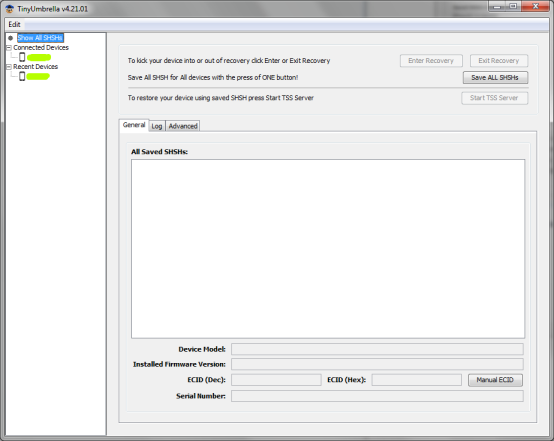554x441 pixels.
Task: Click the Save ALL SHSHs button
Action: [495, 78]
